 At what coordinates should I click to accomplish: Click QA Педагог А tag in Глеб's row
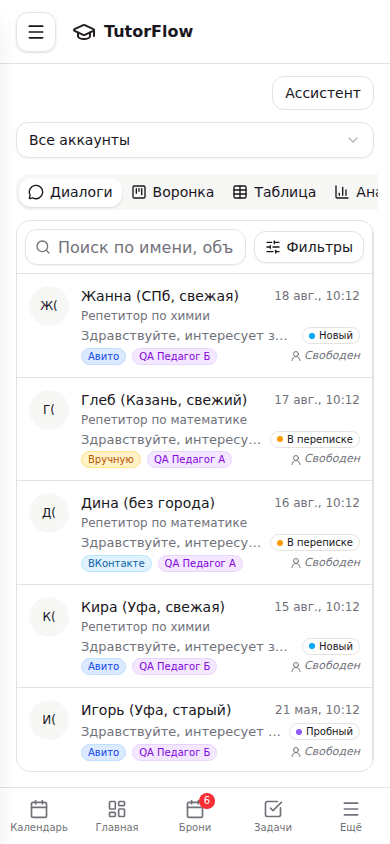tap(189, 460)
